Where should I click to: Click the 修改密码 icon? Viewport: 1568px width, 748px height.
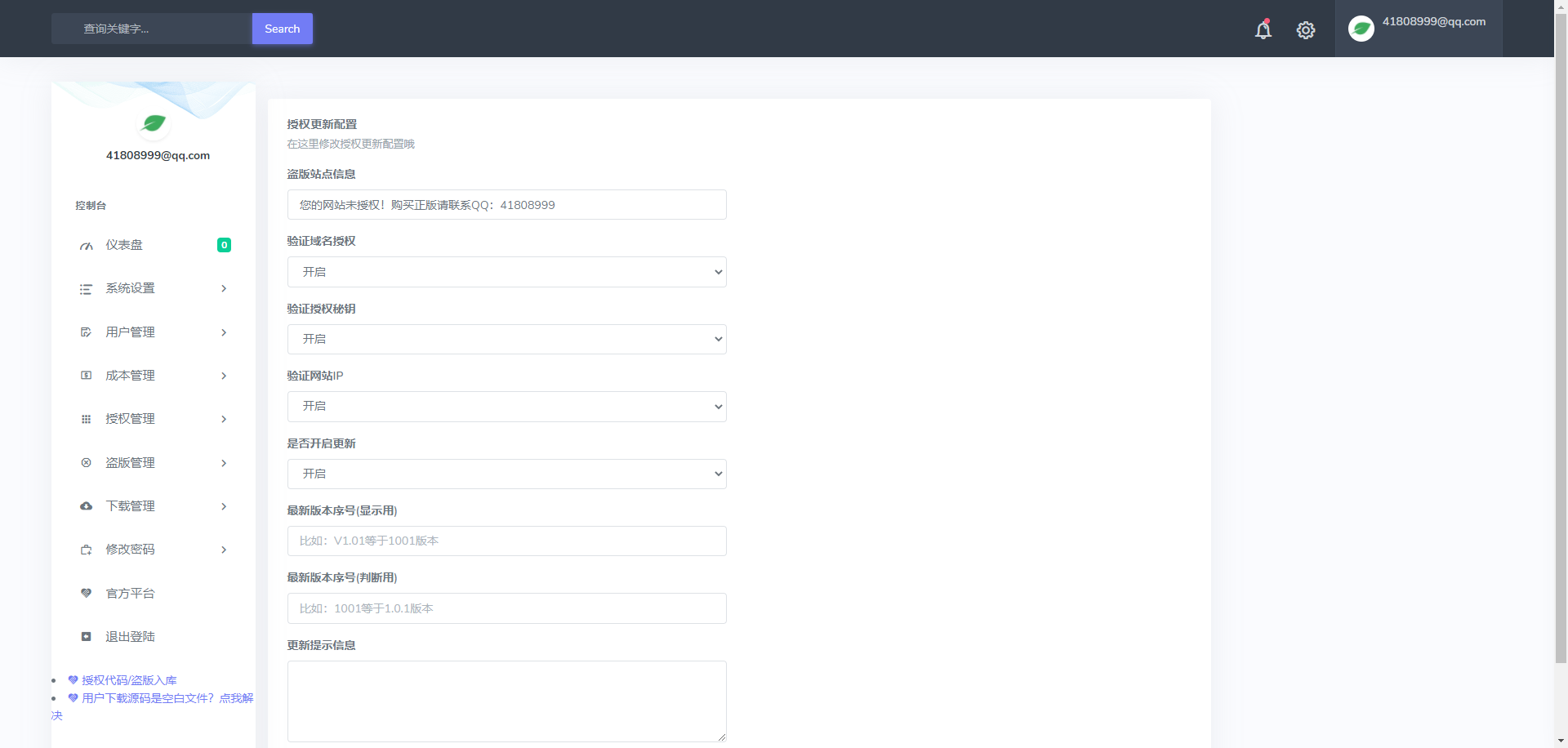[86, 550]
